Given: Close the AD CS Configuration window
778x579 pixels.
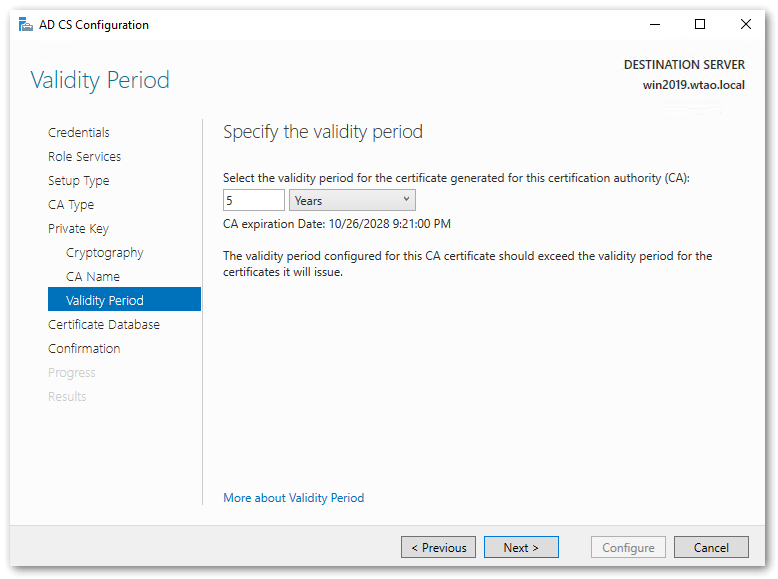Looking at the screenshot, I should pos(746,25).
